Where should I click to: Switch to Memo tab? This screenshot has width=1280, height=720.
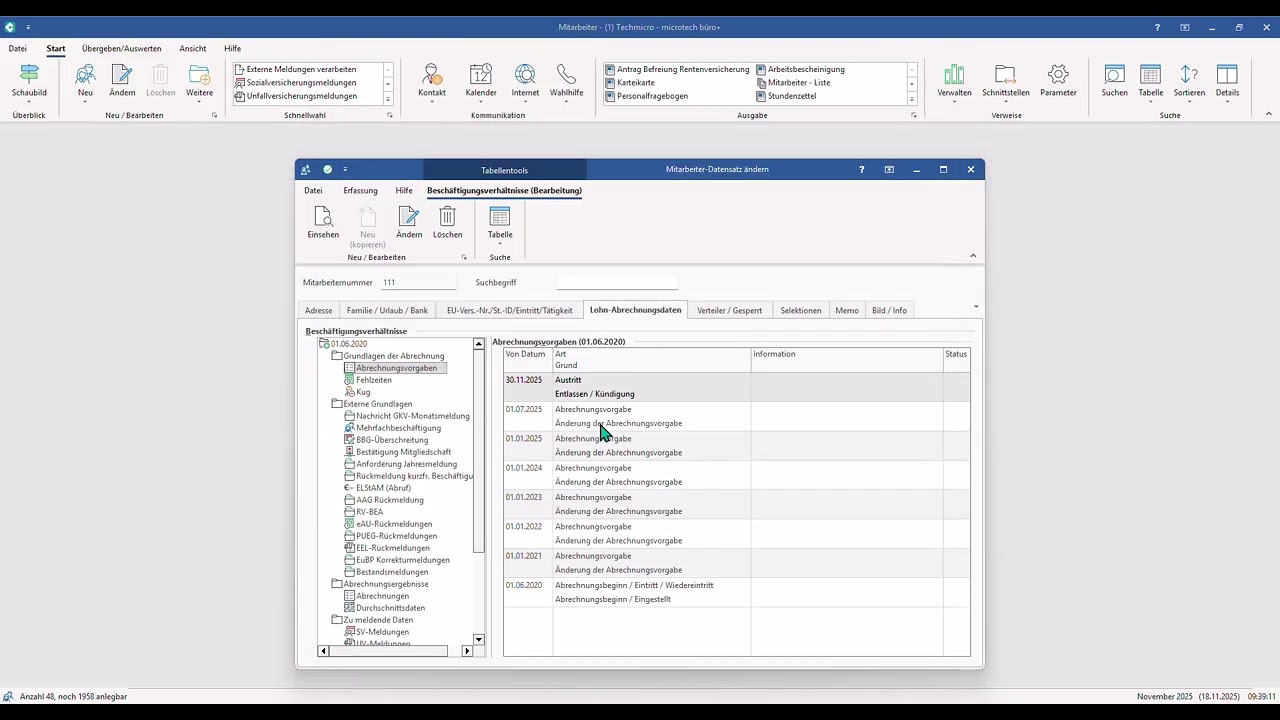(x=847, y=310)
